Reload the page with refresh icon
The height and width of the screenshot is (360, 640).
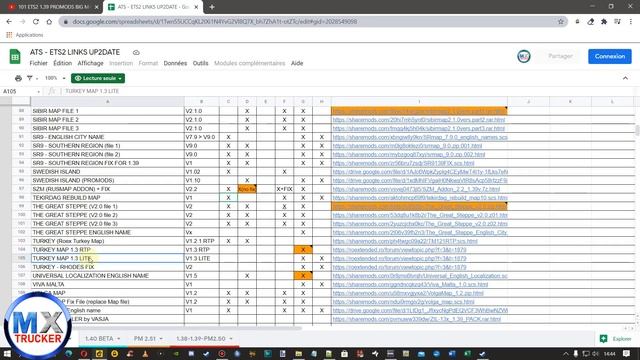36,22
